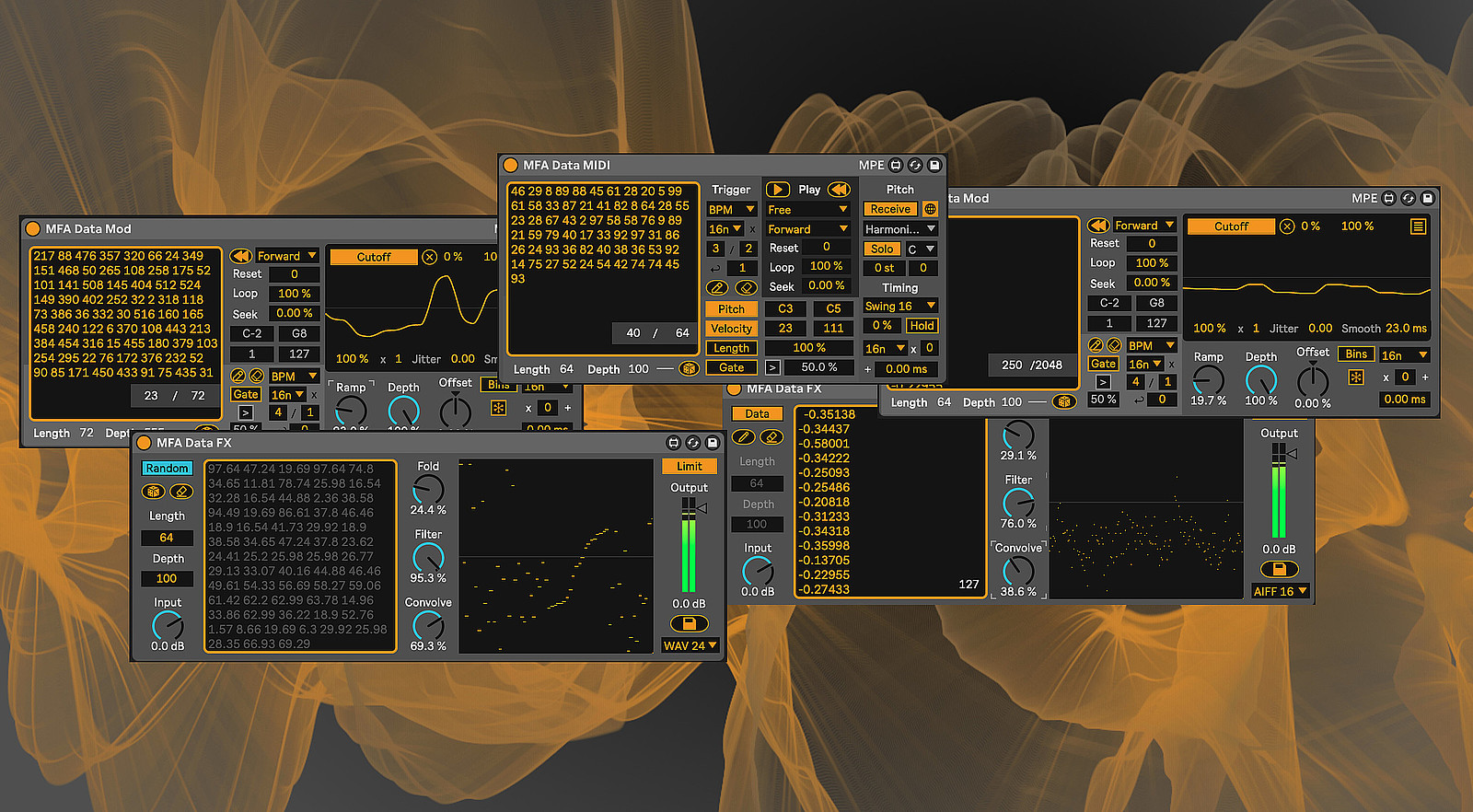This screenshot has width=1473, height=812.
Task: Click the Filter knob in MFA Data FX
Action: pyautogui.click(x=428, y=557)
